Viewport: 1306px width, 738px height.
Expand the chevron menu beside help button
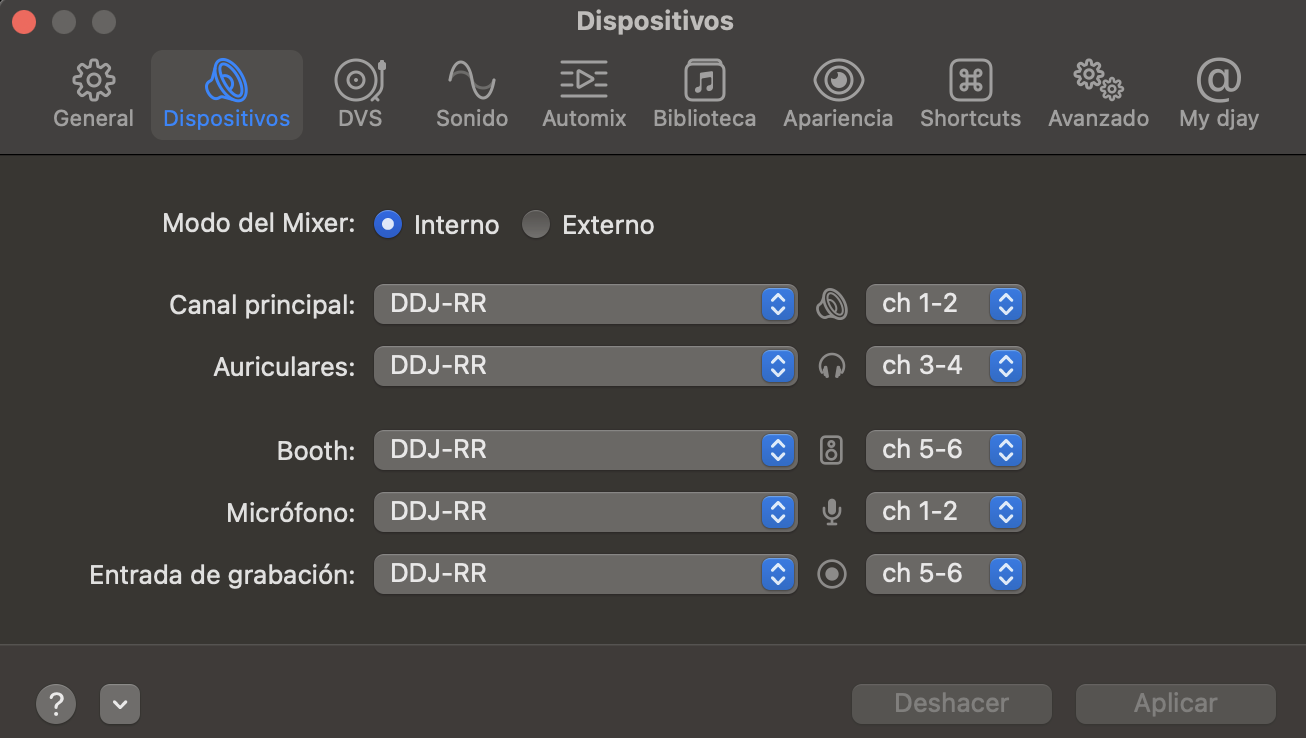point(120,703)
